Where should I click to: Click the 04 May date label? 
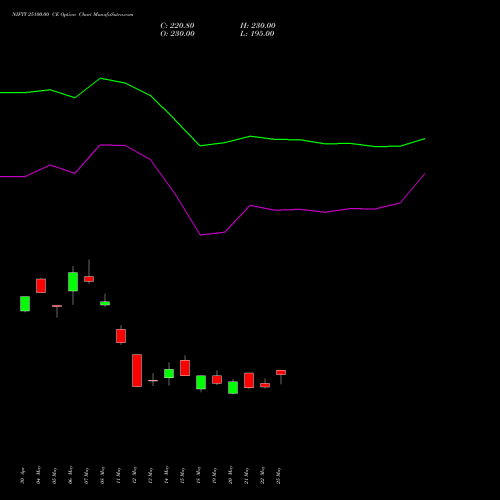click(38, 475)
